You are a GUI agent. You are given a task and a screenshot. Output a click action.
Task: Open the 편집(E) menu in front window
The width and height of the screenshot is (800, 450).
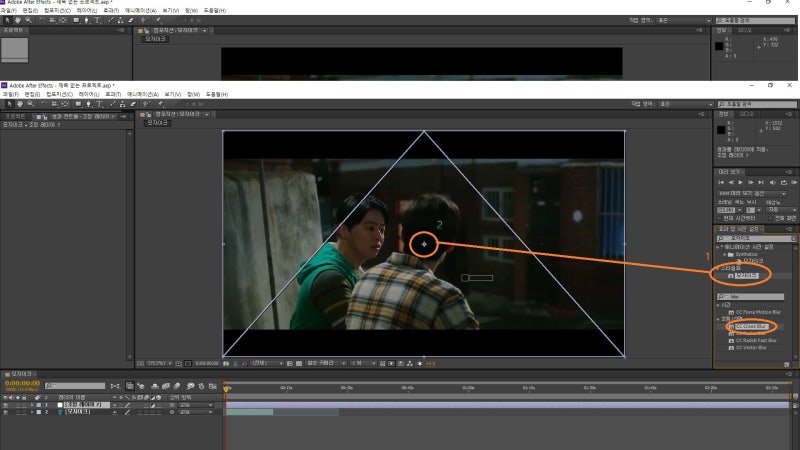click(x=32, y=94)
